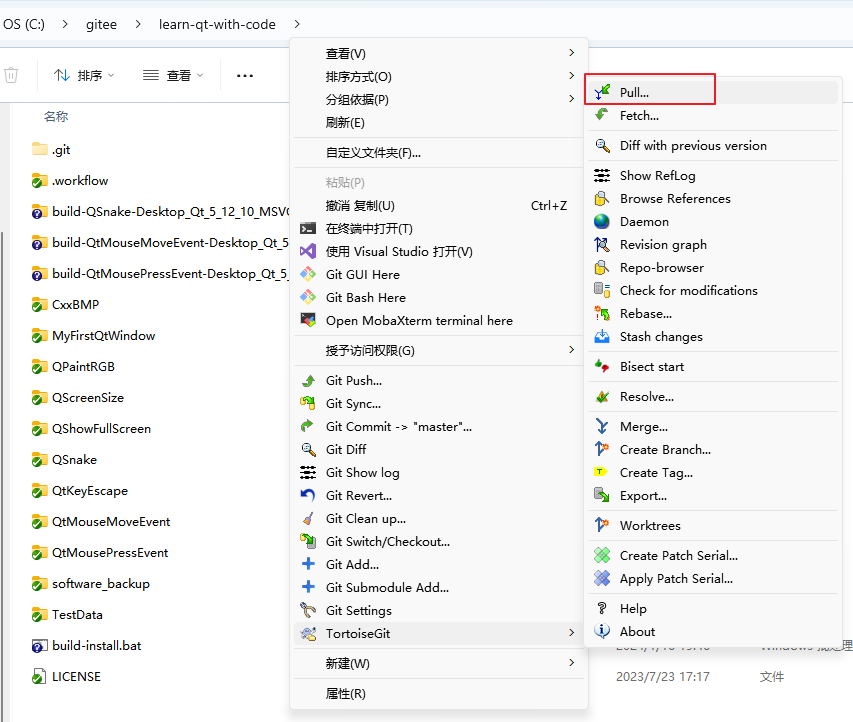
Task: Click the Bisect start icon
Action: tap(602, 366)
